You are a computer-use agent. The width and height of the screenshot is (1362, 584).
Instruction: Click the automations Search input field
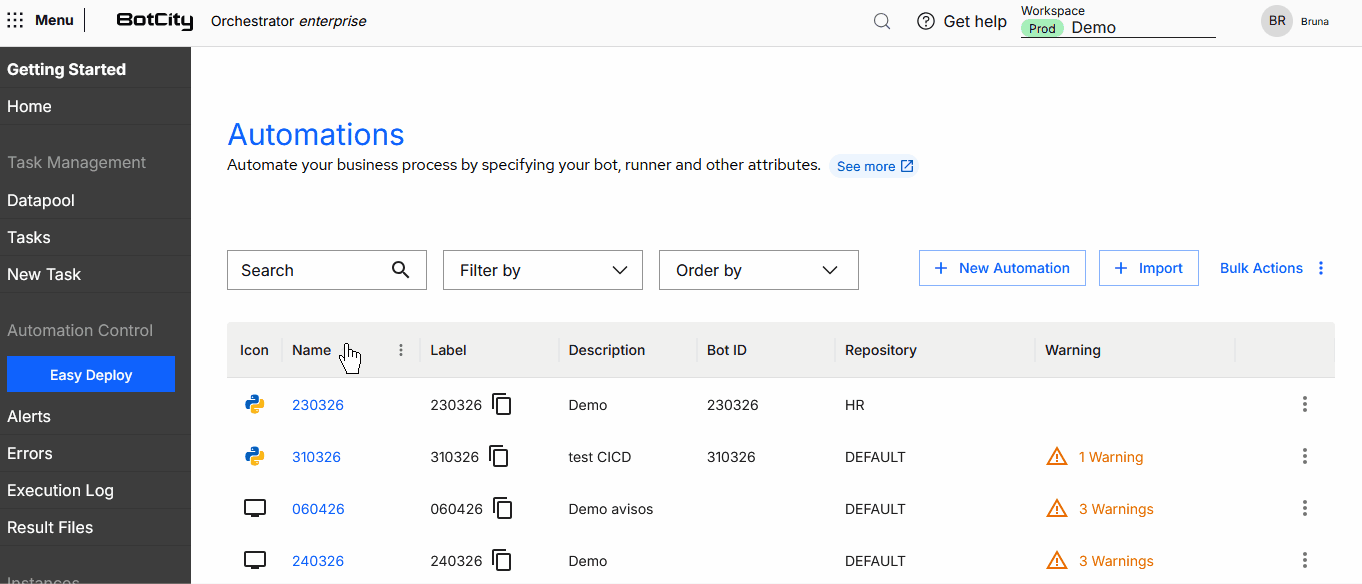click(x=310, y=270)
